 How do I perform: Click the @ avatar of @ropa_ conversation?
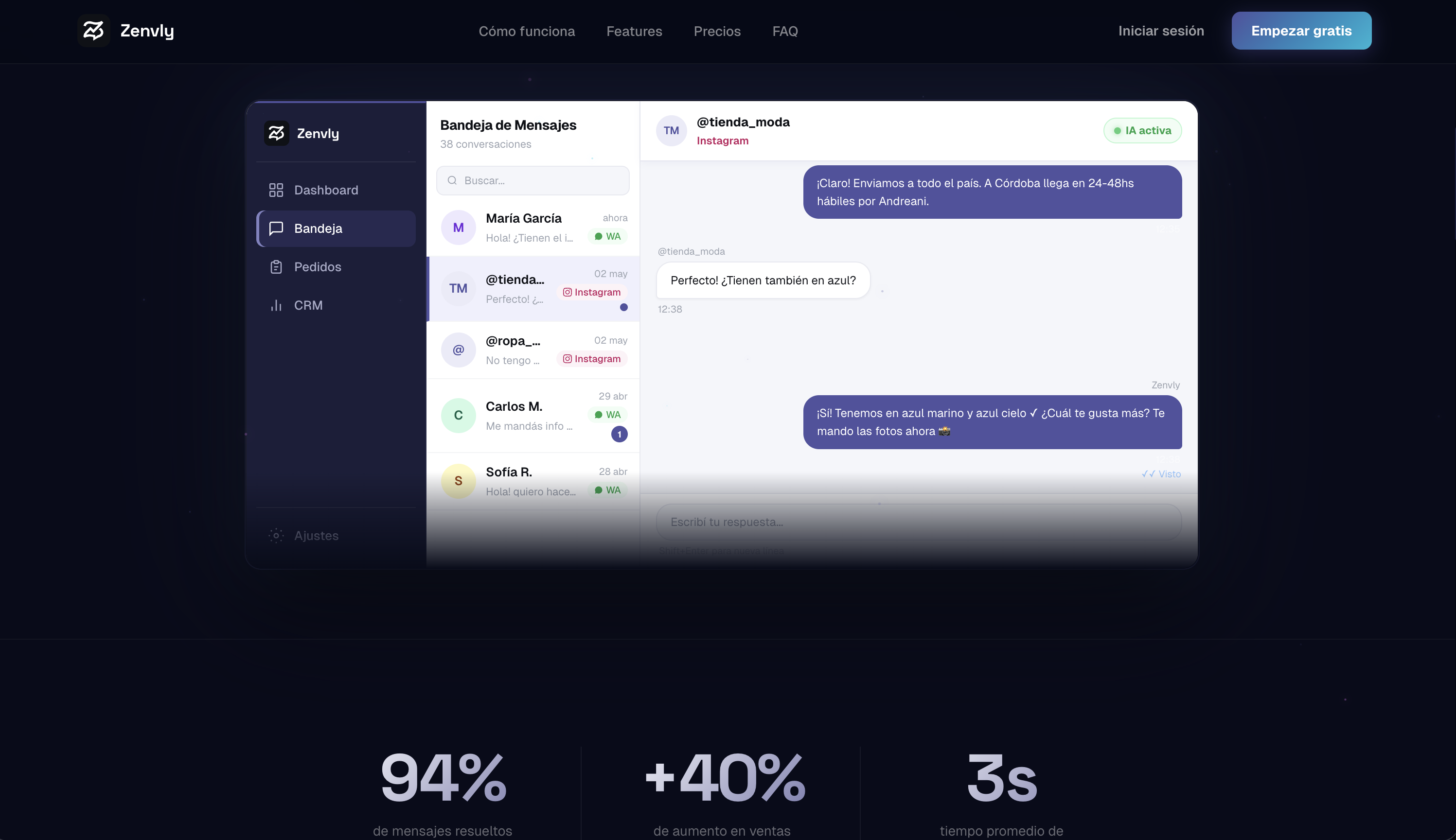[458, 350]
